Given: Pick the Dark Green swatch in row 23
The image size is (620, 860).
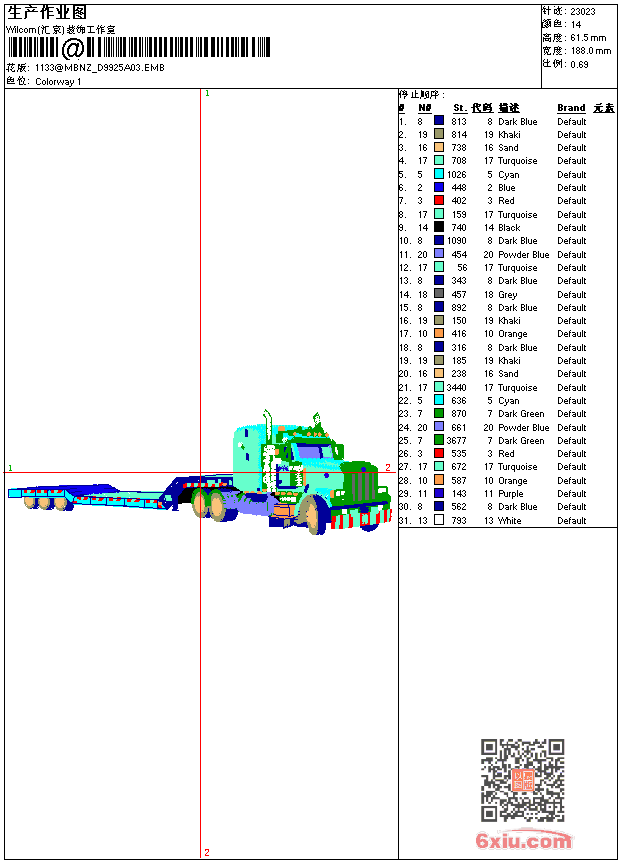Looking at the screenshot, I should 439,414.
